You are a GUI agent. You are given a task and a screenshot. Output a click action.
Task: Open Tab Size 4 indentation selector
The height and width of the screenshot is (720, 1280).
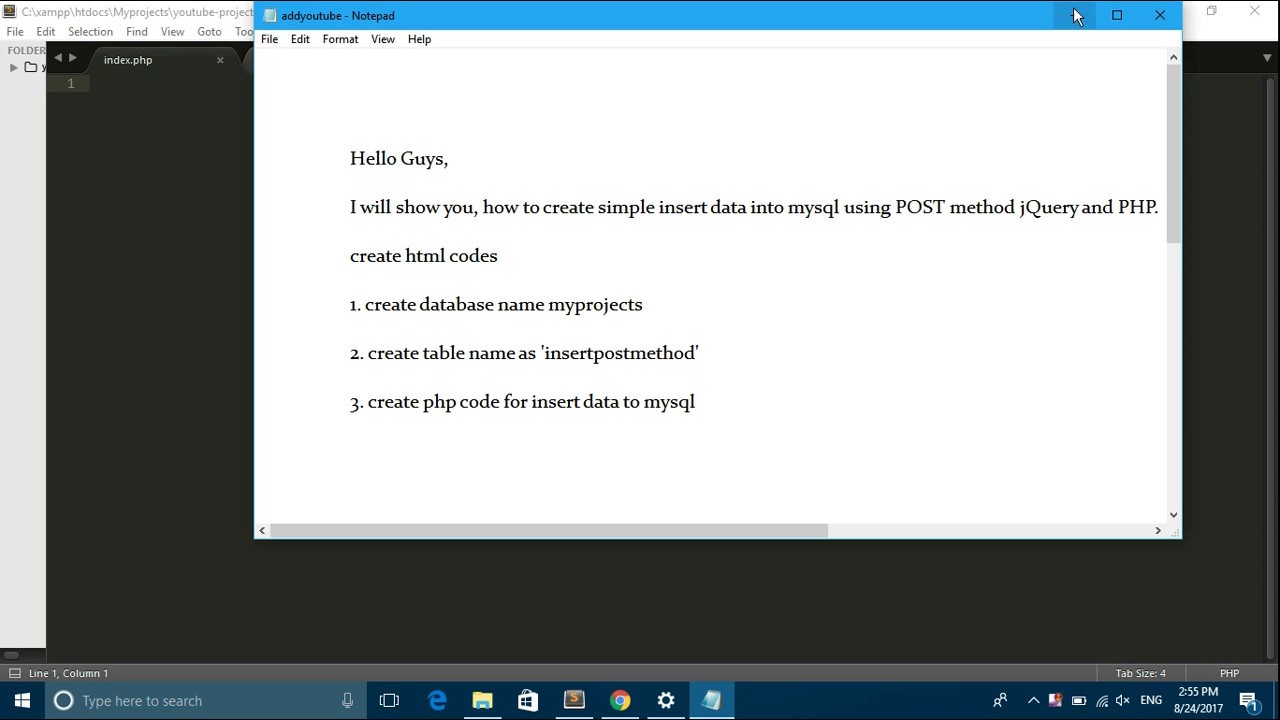1141,673
